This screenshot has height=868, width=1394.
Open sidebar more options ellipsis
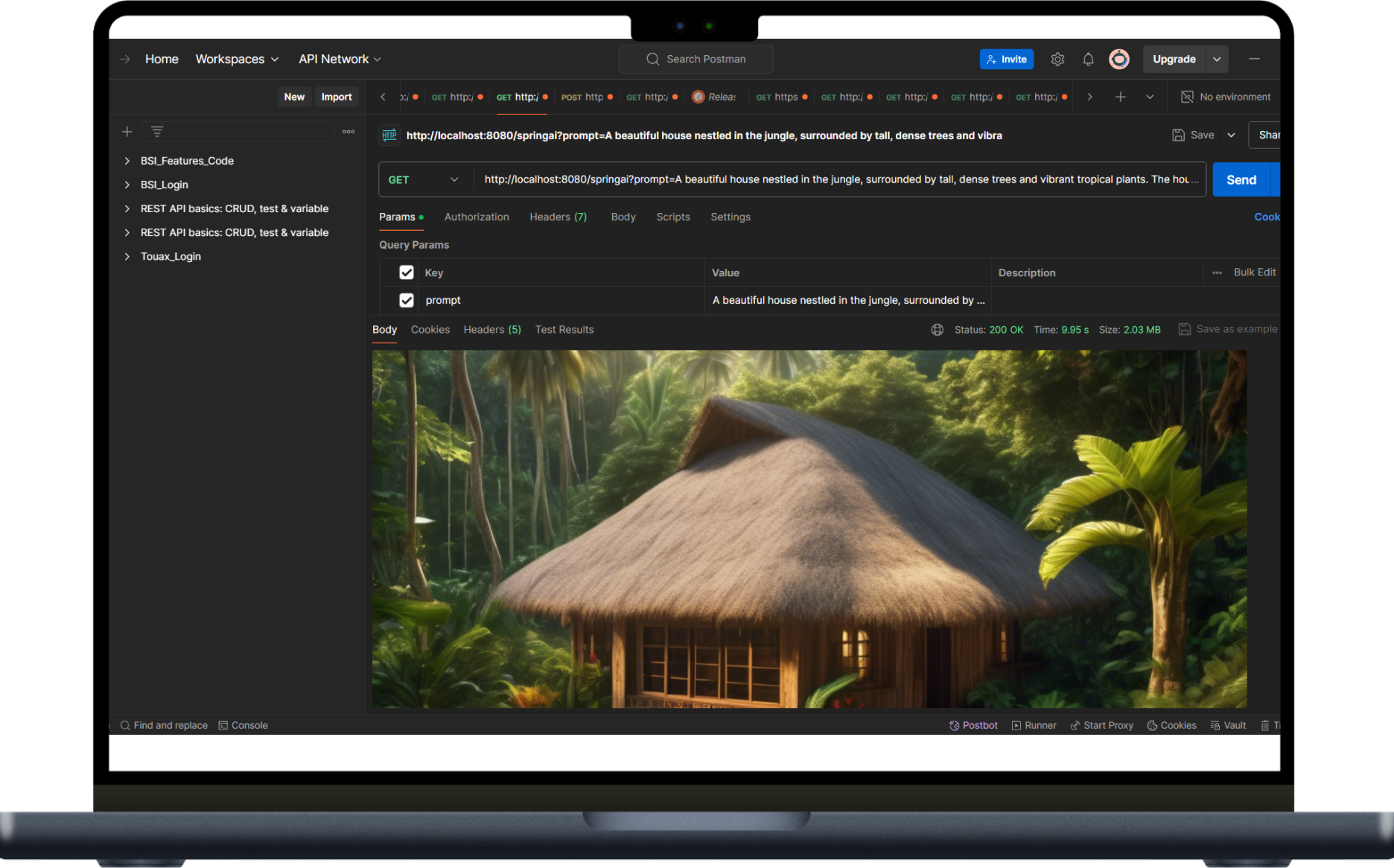click(x=348, y=132)
